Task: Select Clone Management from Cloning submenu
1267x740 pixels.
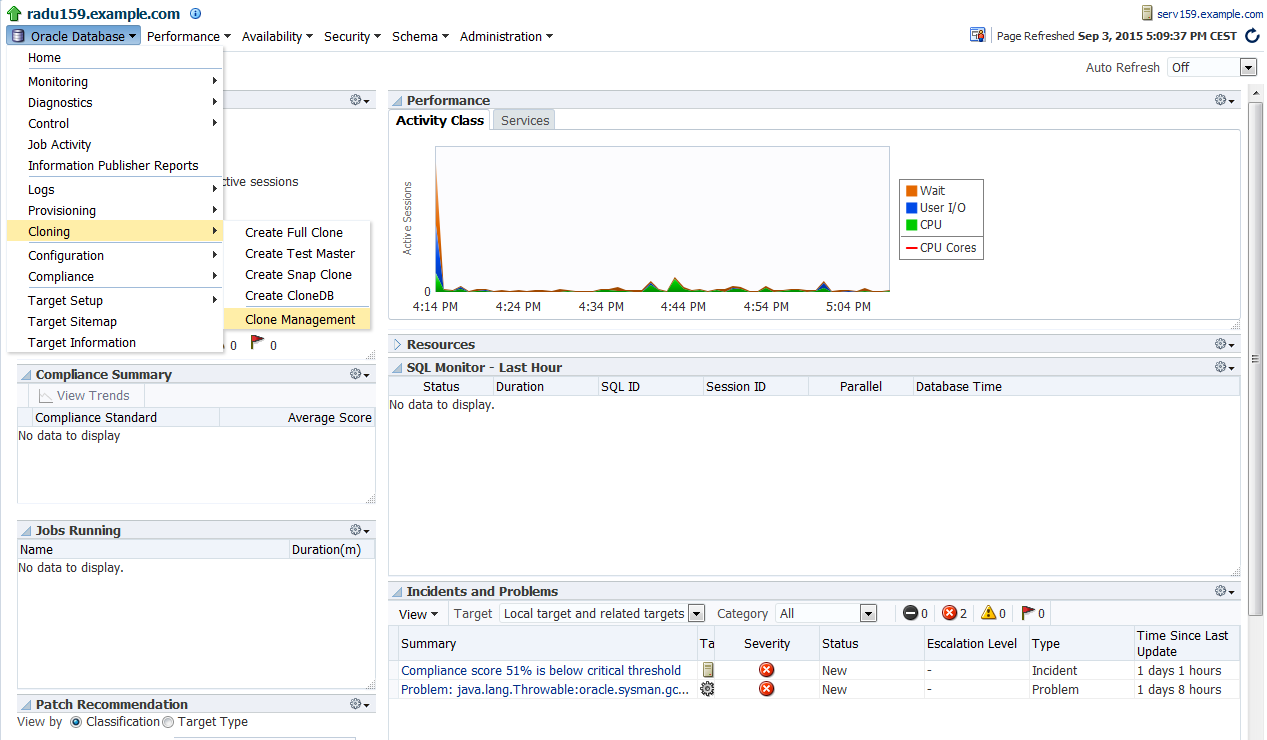Action: click(300, 320)
